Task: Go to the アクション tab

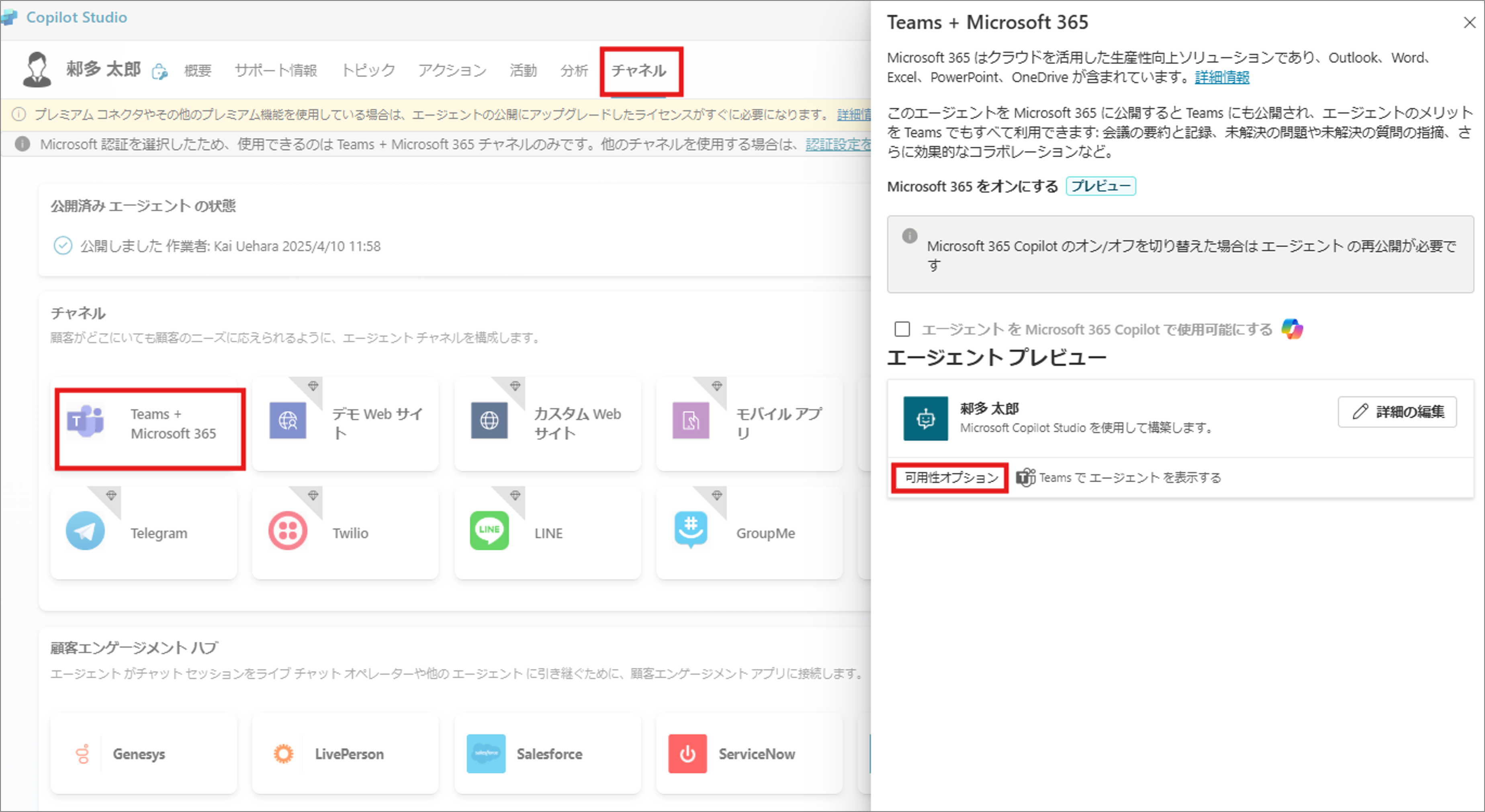Action: click(452, 71)
